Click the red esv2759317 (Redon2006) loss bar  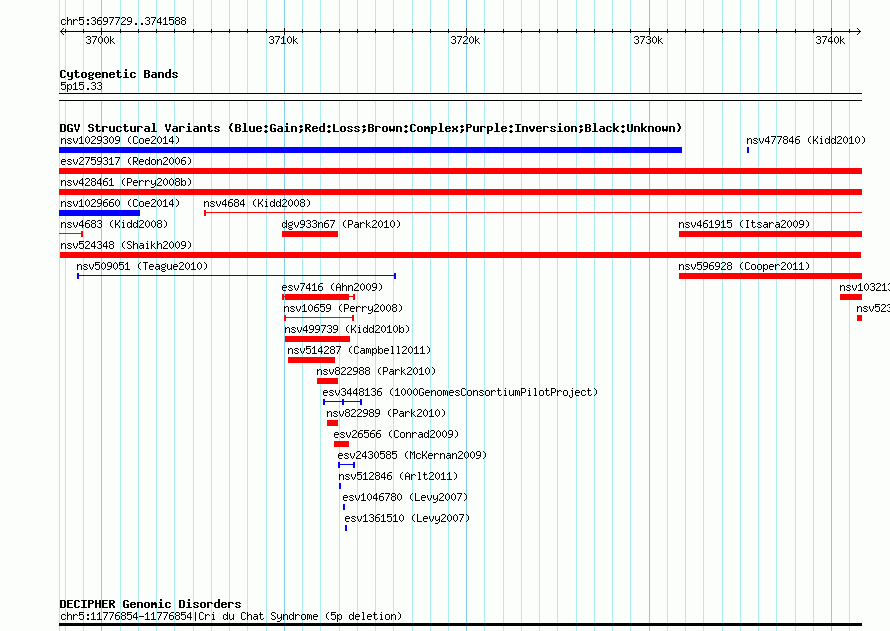coord(460,171)
